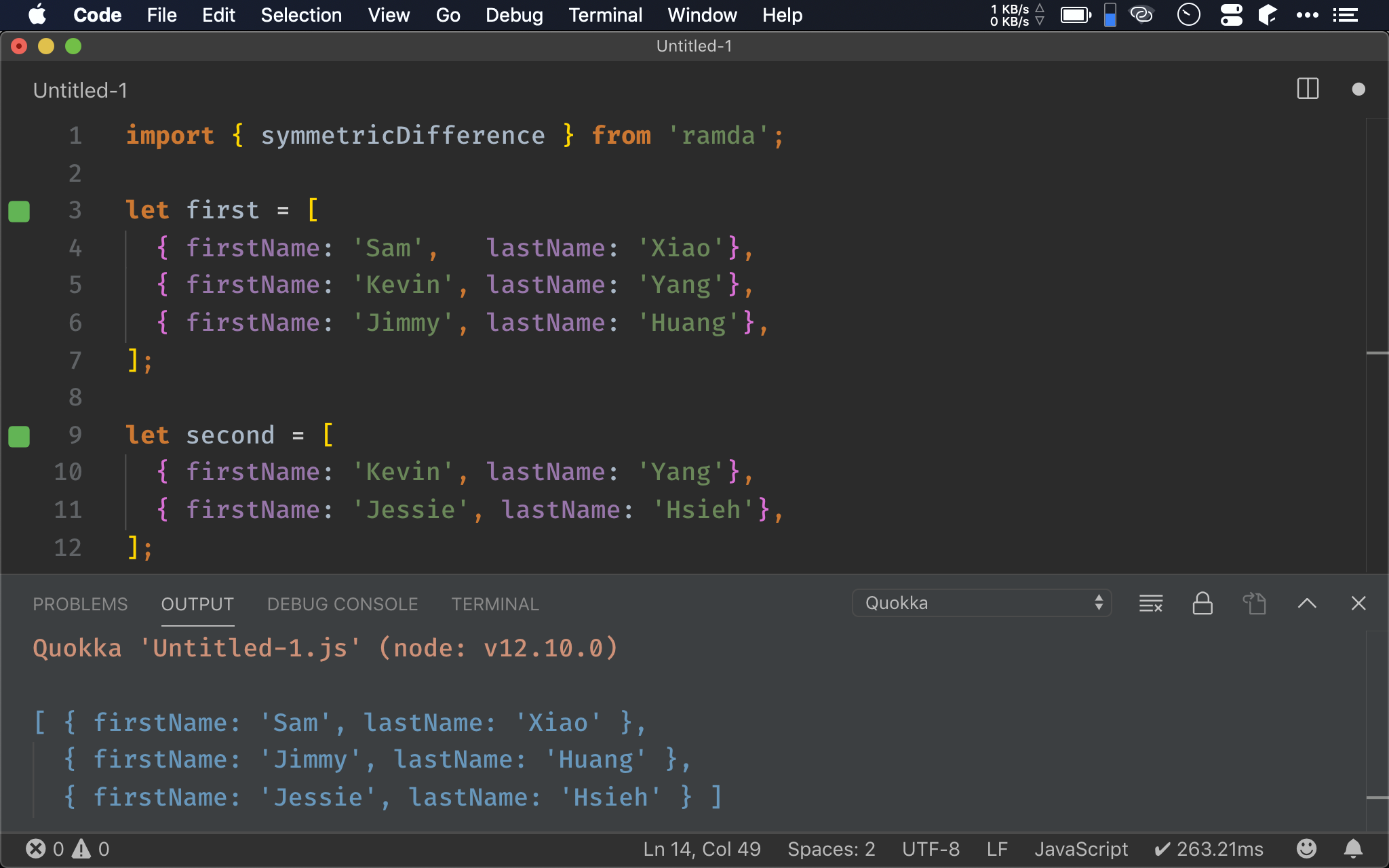The height and width of the screenshot is (868, 1389).
Task: Click the output panel scrollbar
Action: coord(1377,730)
